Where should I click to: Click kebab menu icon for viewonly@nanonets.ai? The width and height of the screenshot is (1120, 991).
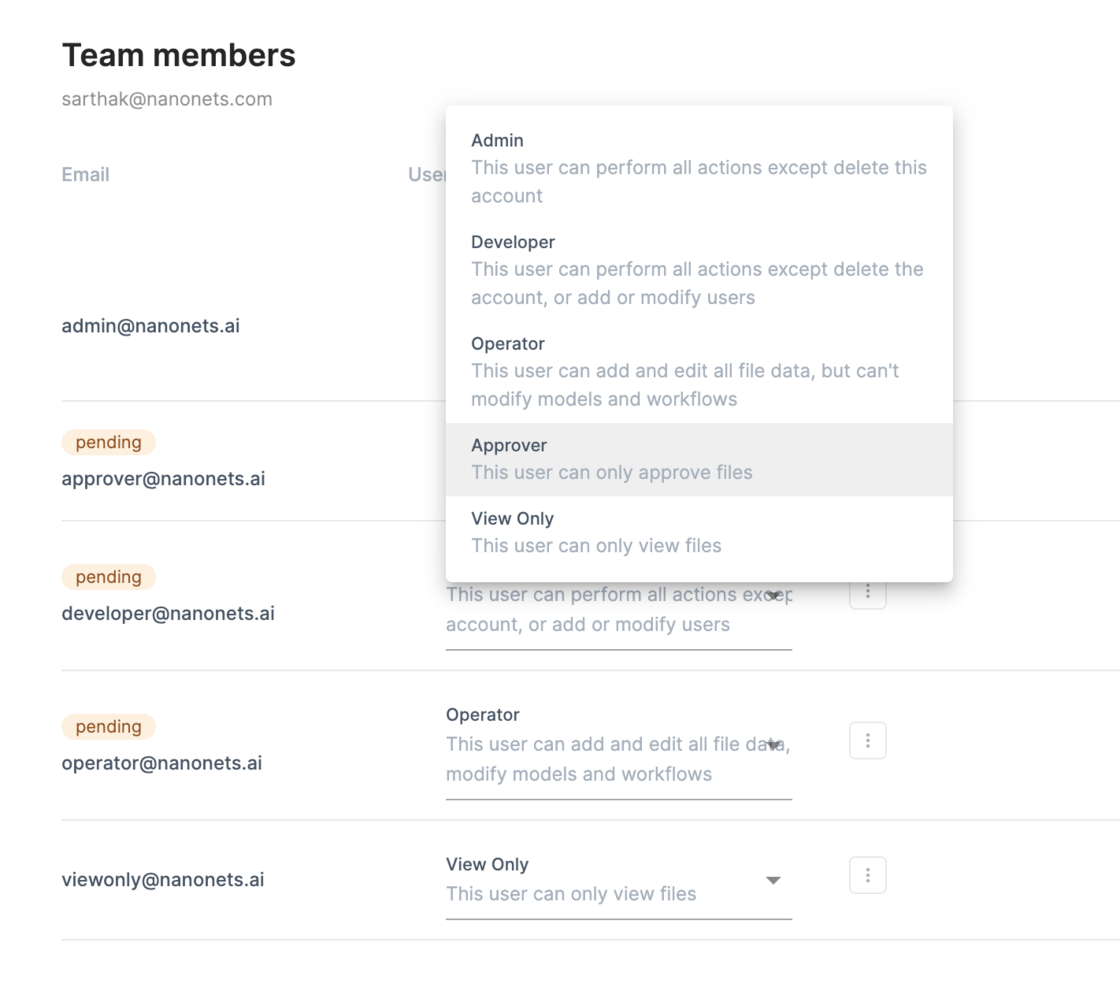(x=867, y=876)
